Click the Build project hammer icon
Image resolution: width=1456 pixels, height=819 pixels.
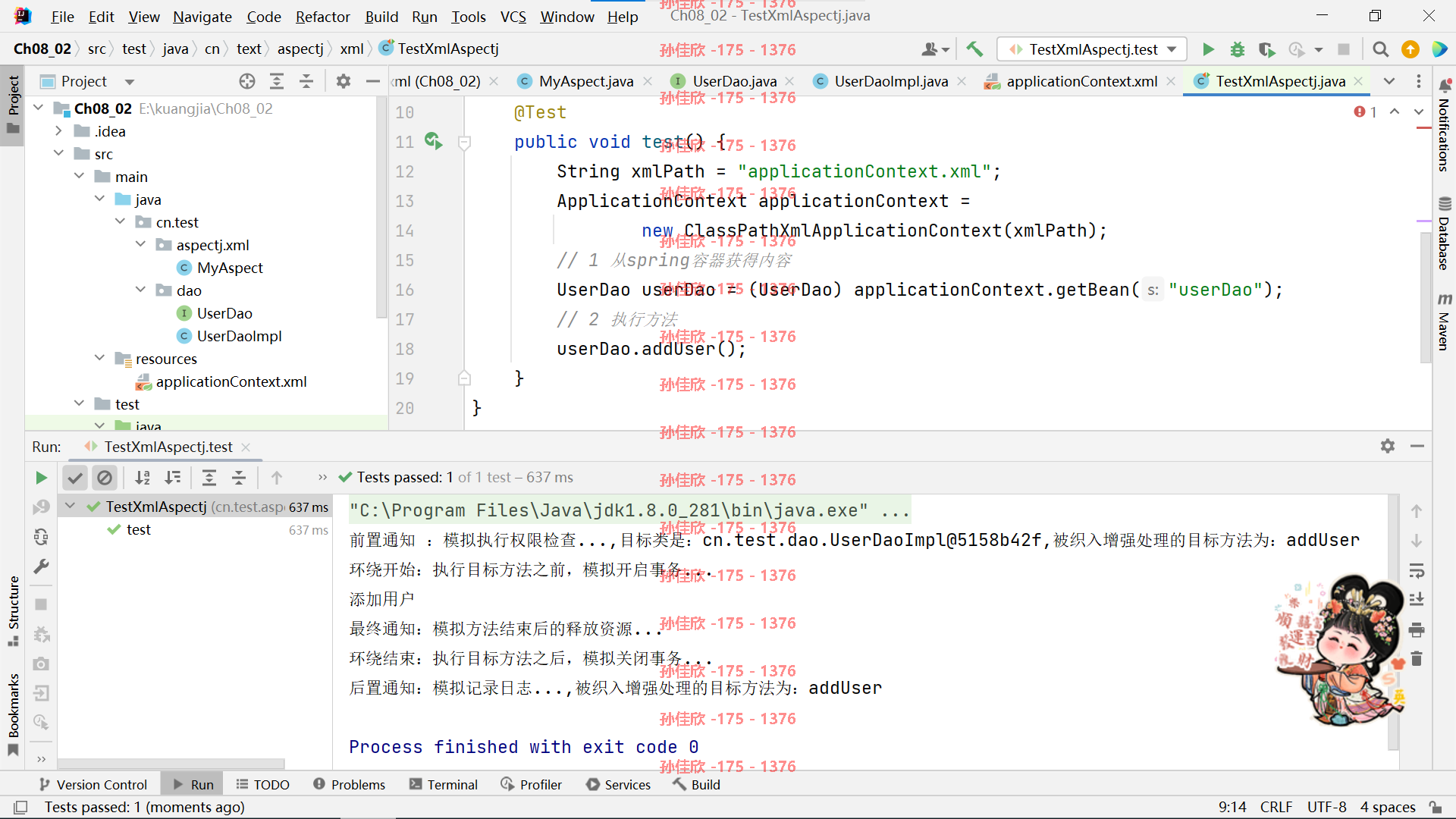coord(974,49)
